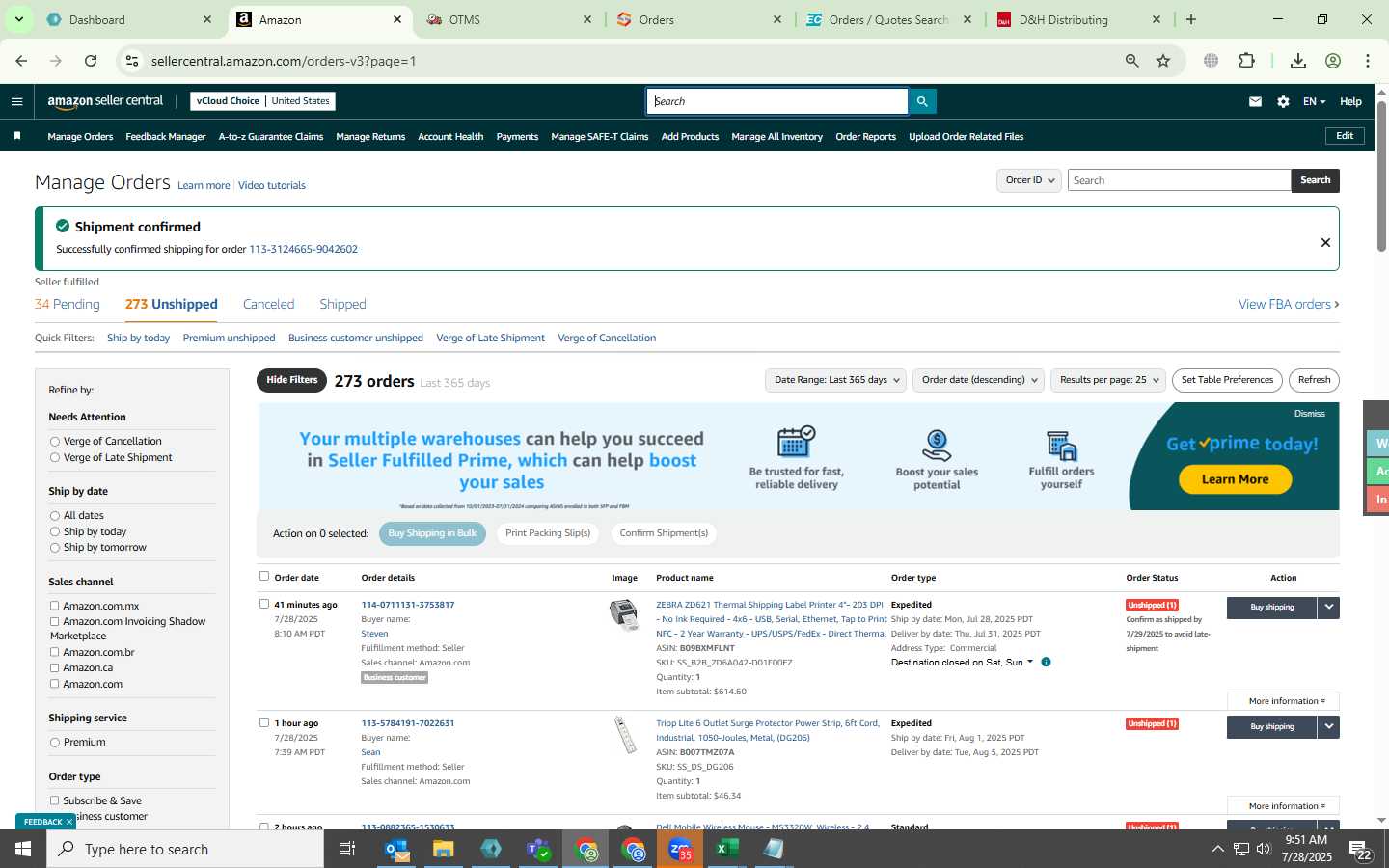Open the browser zoom magnifier icon
The image size is (1389, 868).
click(x=1131, y=61)
